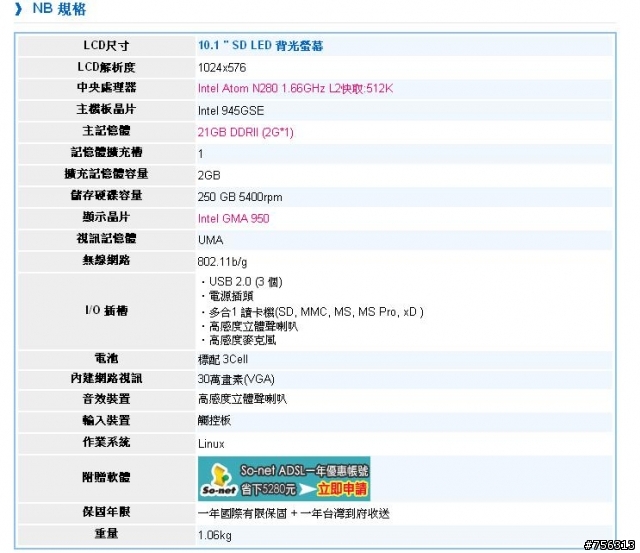640x553 pixels.
Task: Select the 802.11b/g wireless value
Action: pyautogui.click(x=222, y=262)
